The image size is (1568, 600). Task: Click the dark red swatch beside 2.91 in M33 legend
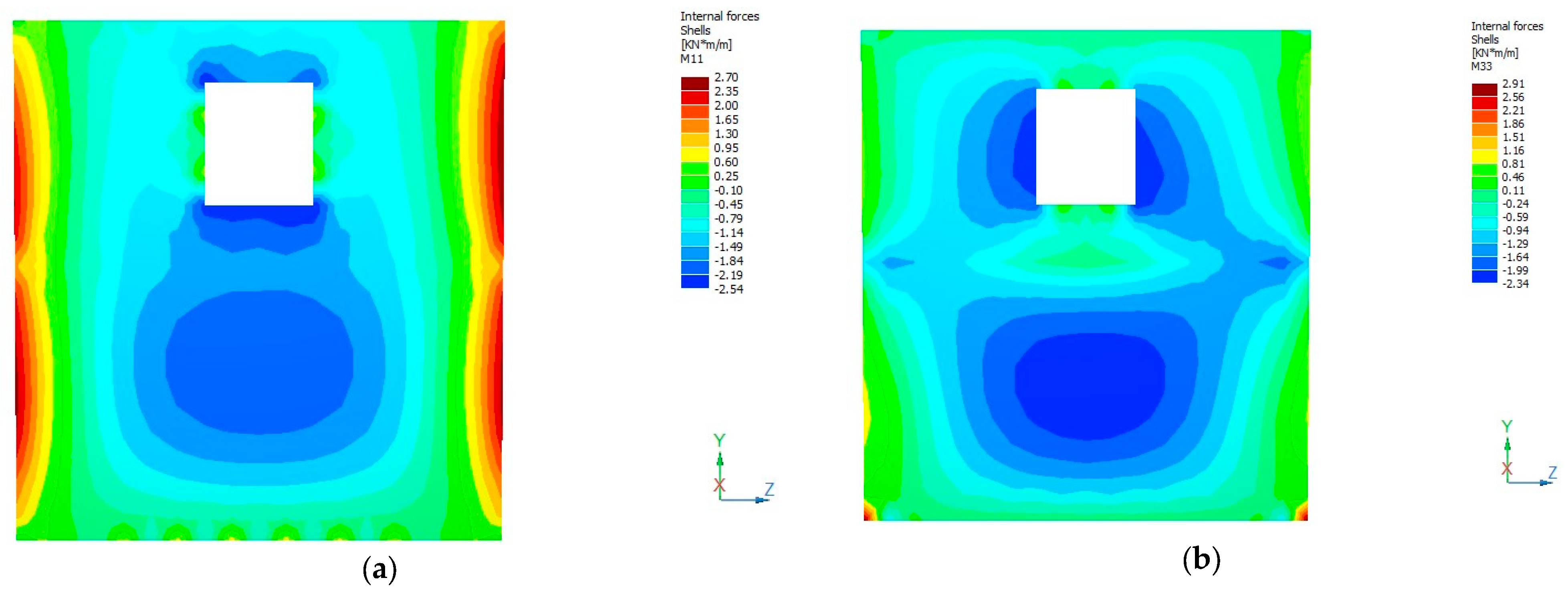[x=1484, y=90]
